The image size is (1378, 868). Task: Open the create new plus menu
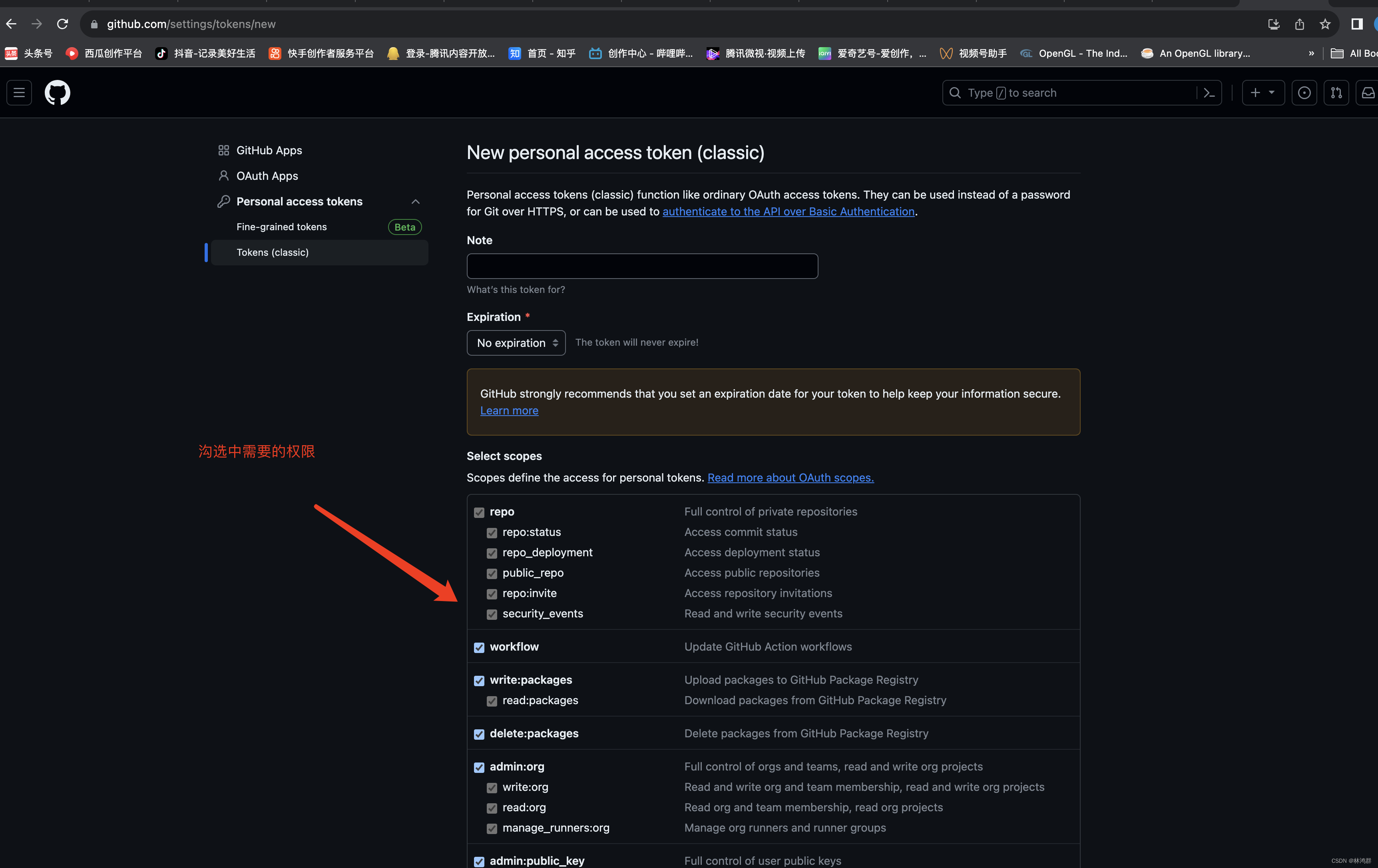pyautogui.click(x=1263, y=93)
